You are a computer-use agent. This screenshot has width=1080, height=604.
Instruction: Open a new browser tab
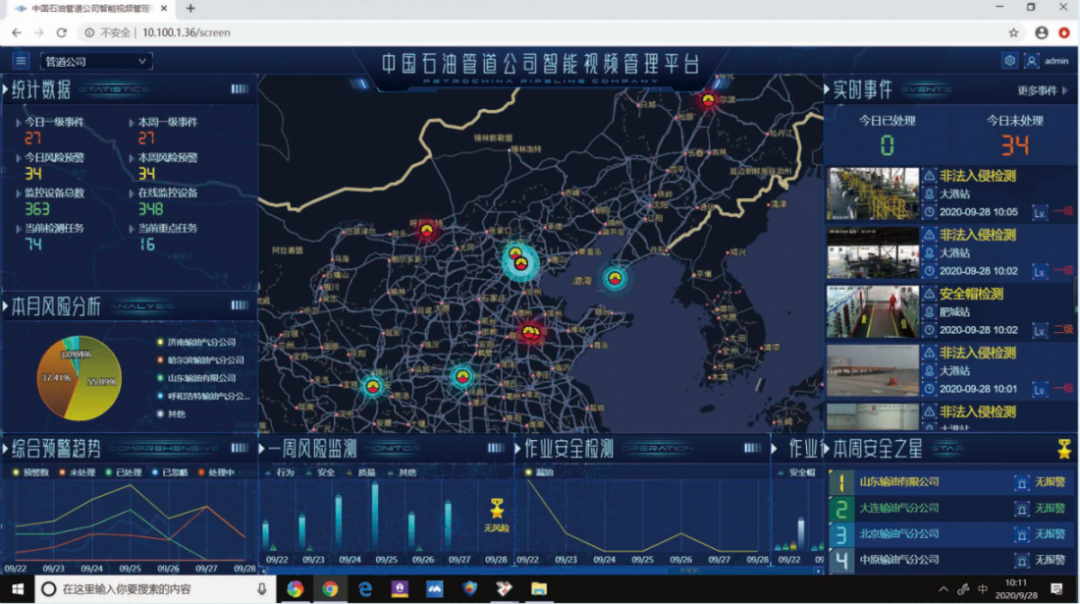pyautogui.click(x=190, y=8)
